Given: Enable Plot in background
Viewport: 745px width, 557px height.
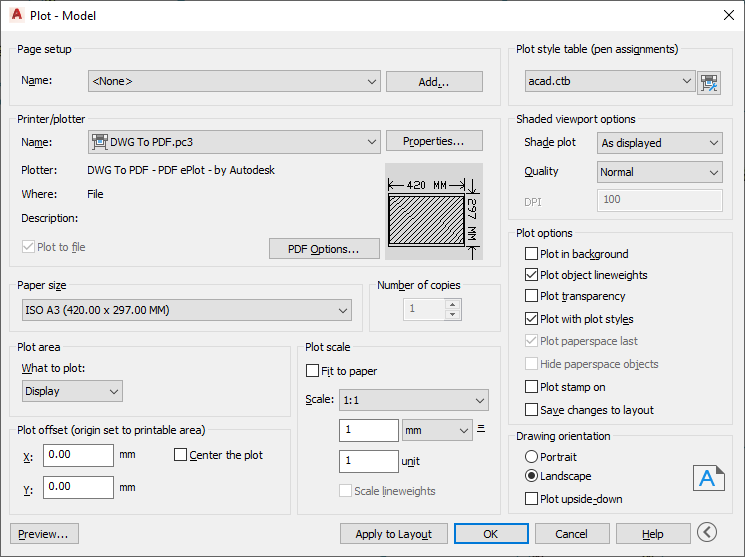Looking at the screenshot, I should tap(531, 254).
